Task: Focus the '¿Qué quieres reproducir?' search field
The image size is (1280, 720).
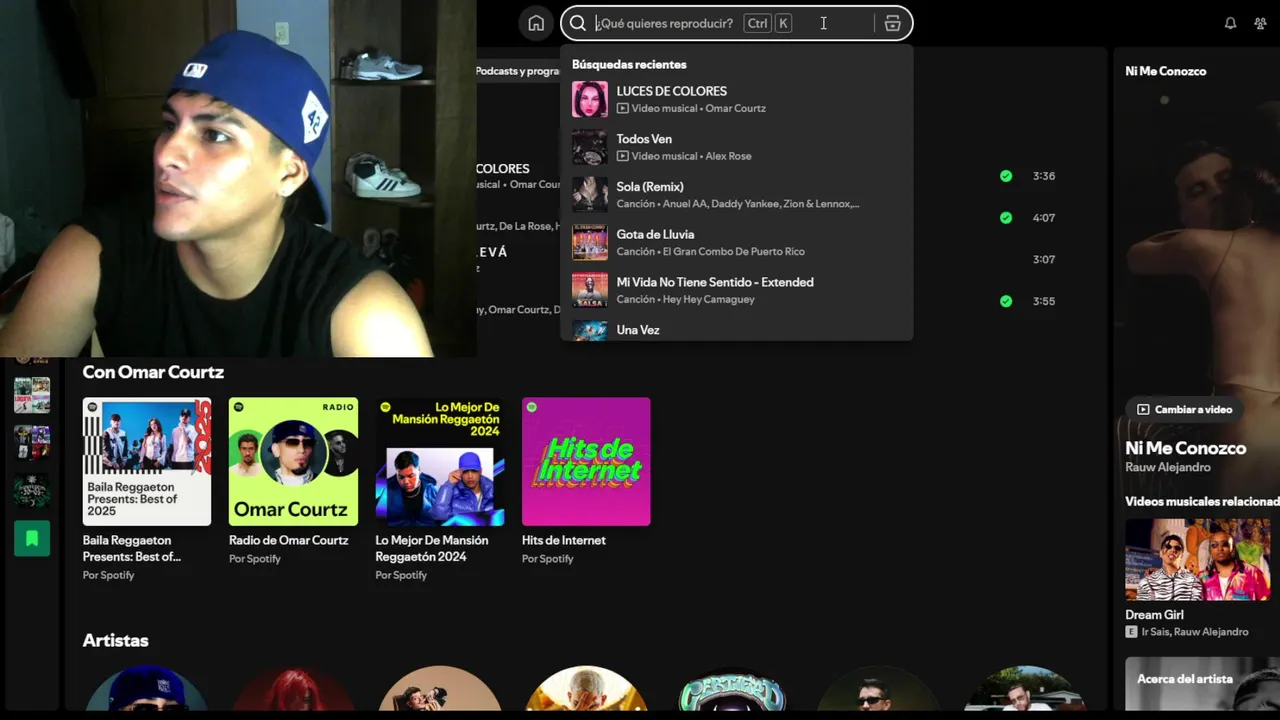Action: [736, 23]
